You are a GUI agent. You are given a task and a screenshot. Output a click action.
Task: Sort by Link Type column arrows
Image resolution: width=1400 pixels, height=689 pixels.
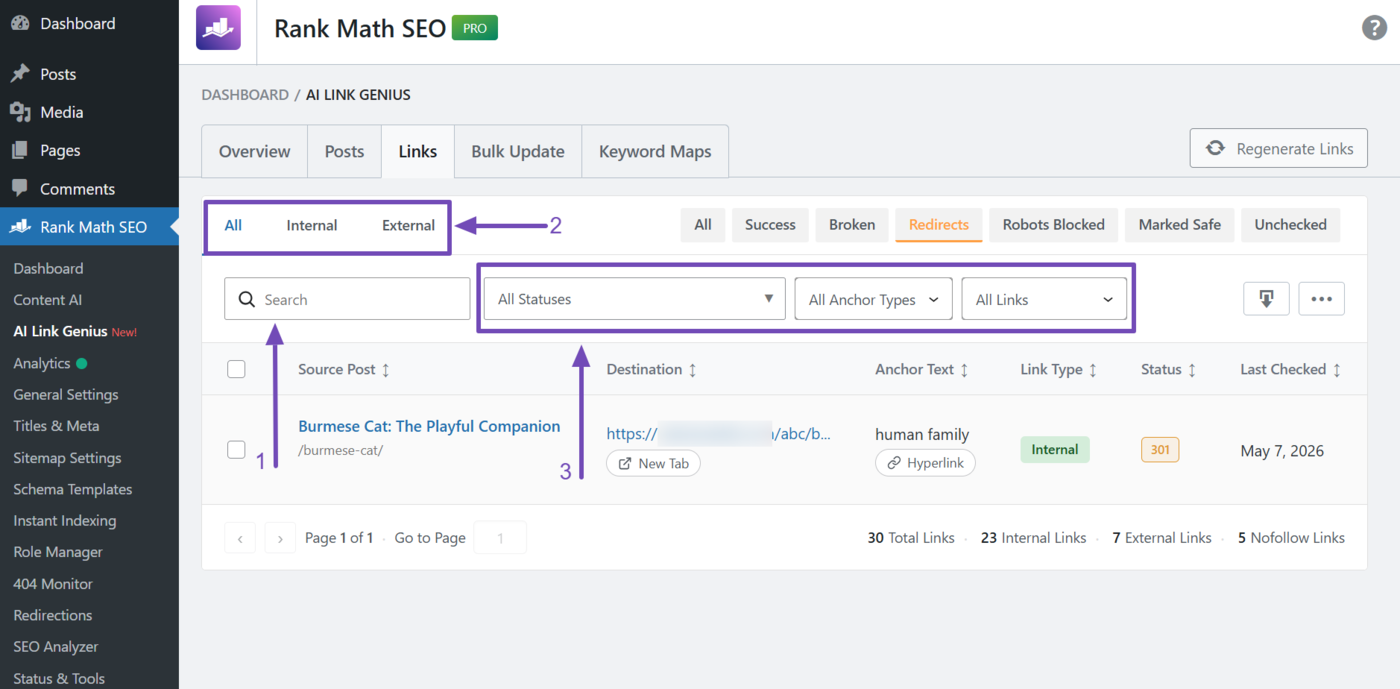1093,370
